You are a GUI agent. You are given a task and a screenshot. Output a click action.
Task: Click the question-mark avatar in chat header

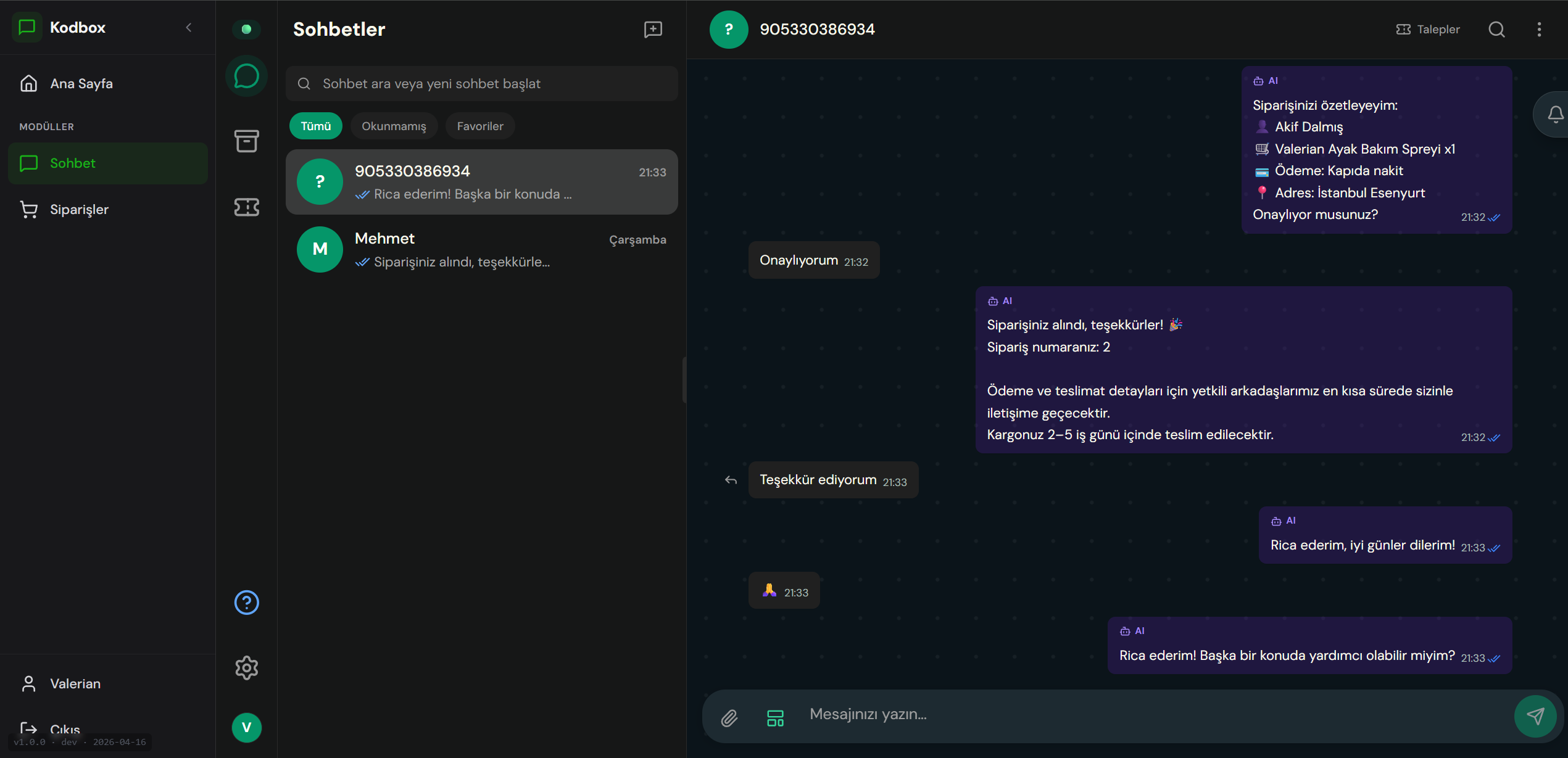click(729, 29)
